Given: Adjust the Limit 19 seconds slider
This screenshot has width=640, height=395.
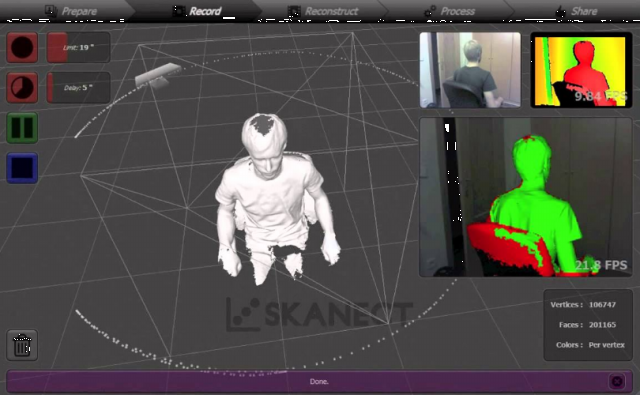Looking at the screenshot, I should [x=78, y=47].
